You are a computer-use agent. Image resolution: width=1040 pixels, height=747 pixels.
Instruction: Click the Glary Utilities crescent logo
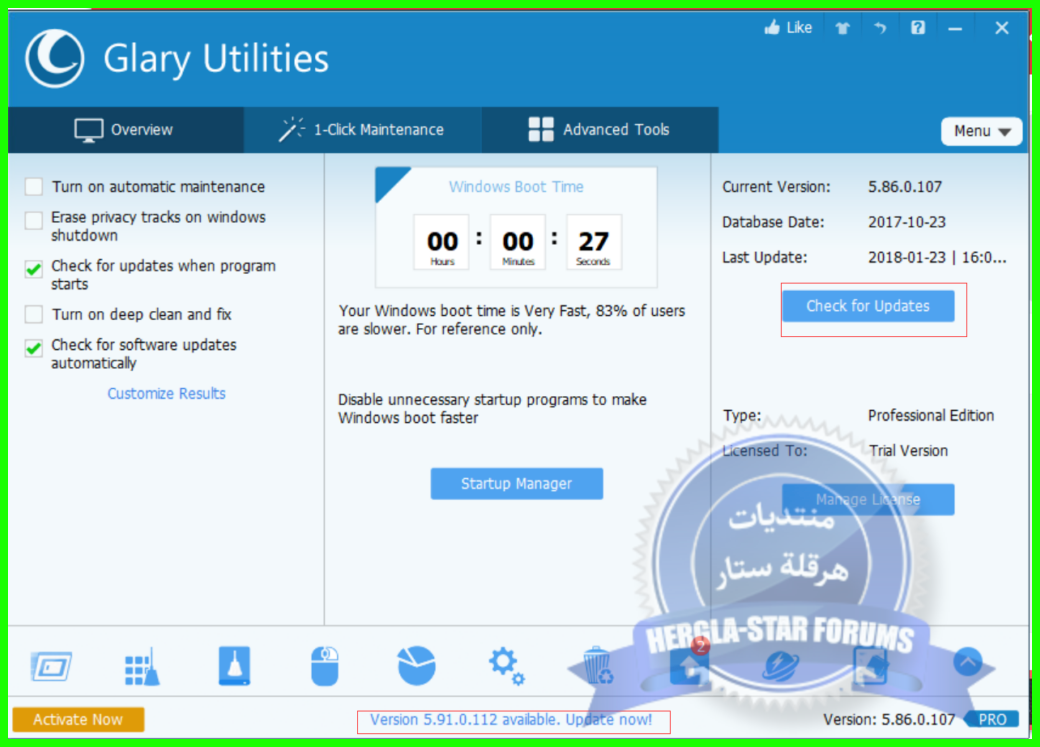(54, 58)
